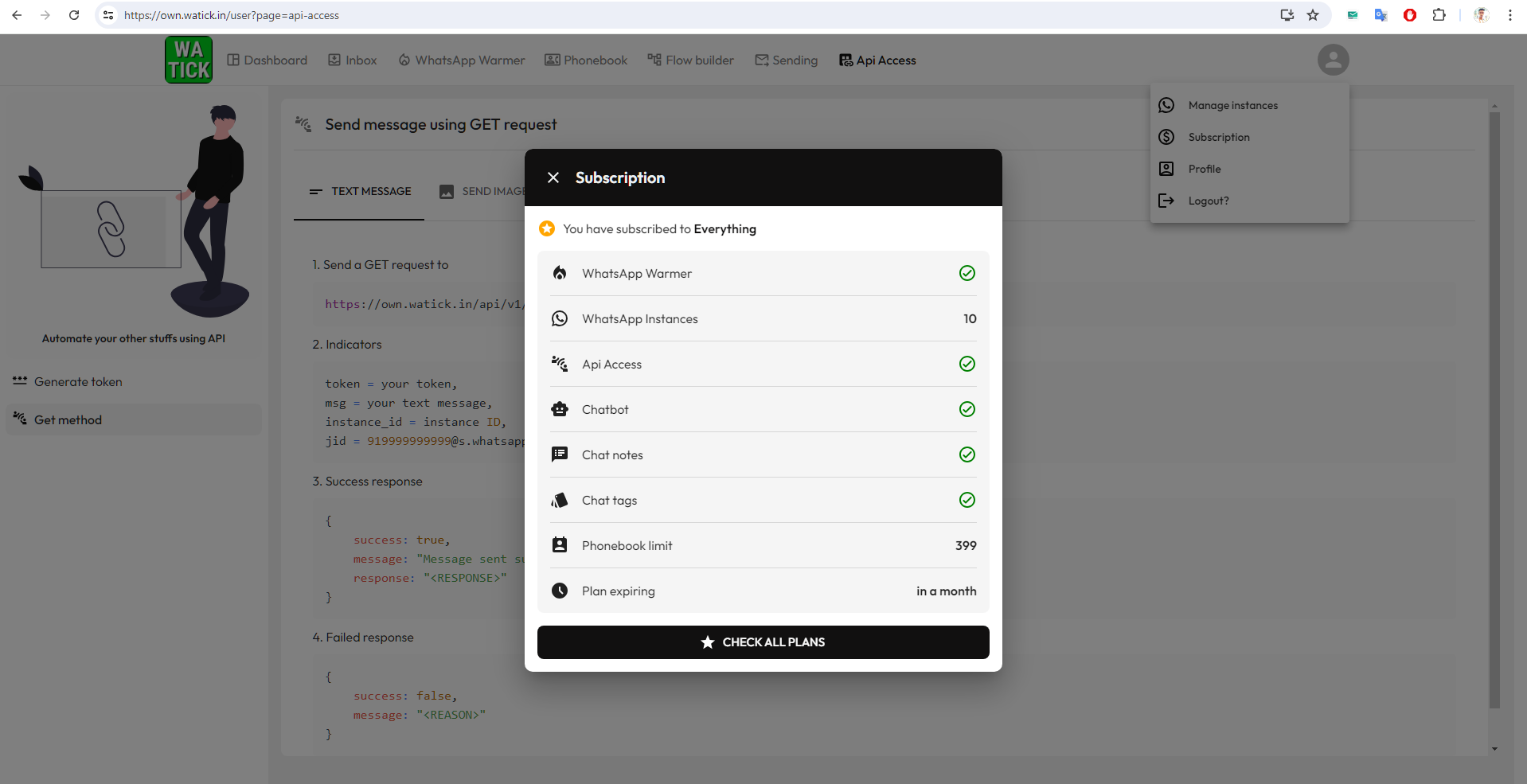Open Dashboard in the top navigation
Screen dimensions: 1527x784
267,60
